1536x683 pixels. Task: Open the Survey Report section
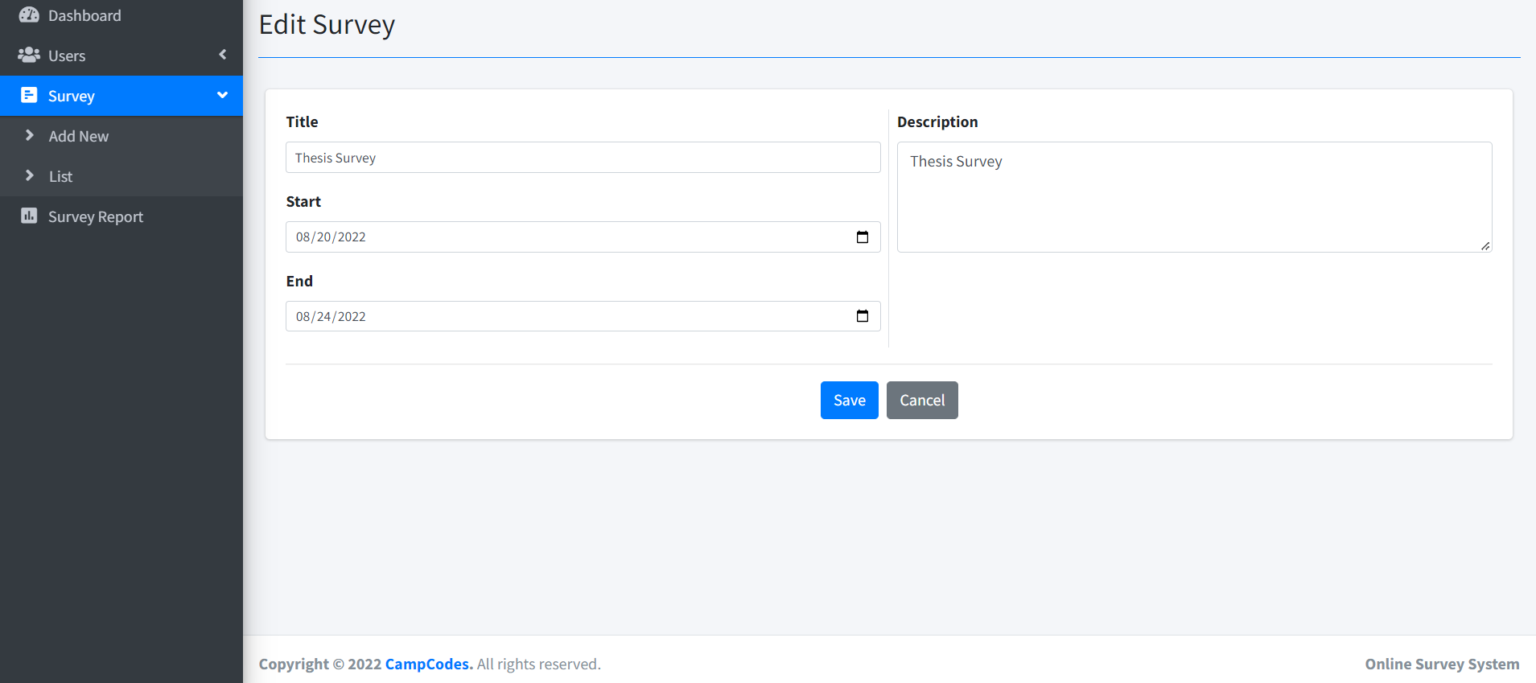point(95,216)
